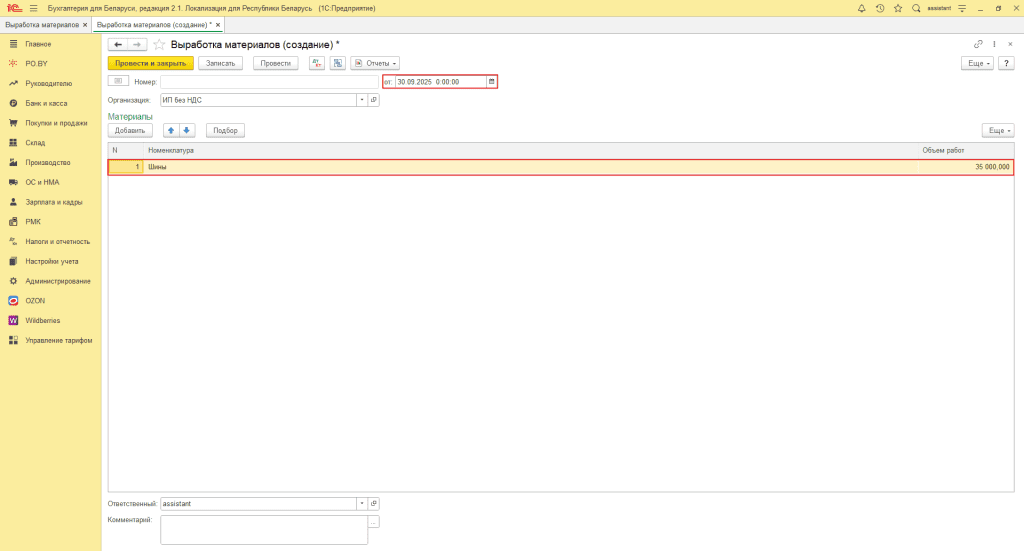Open the OZON section
The image size is (1024, 551).
coord(35,301)
